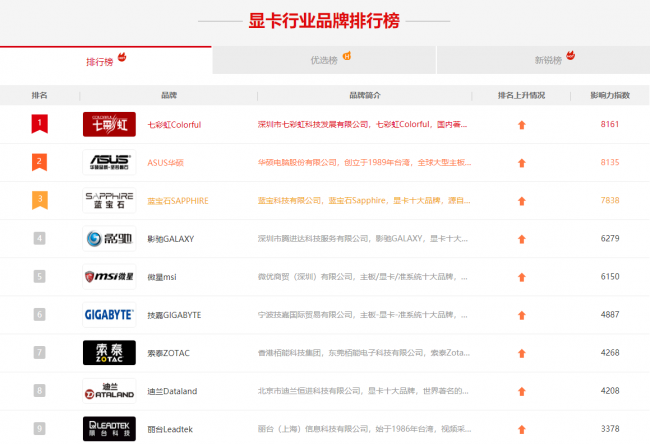Click the influence index value 3378
The height and width of the screenshot is (444, 650).
point(610,429)
